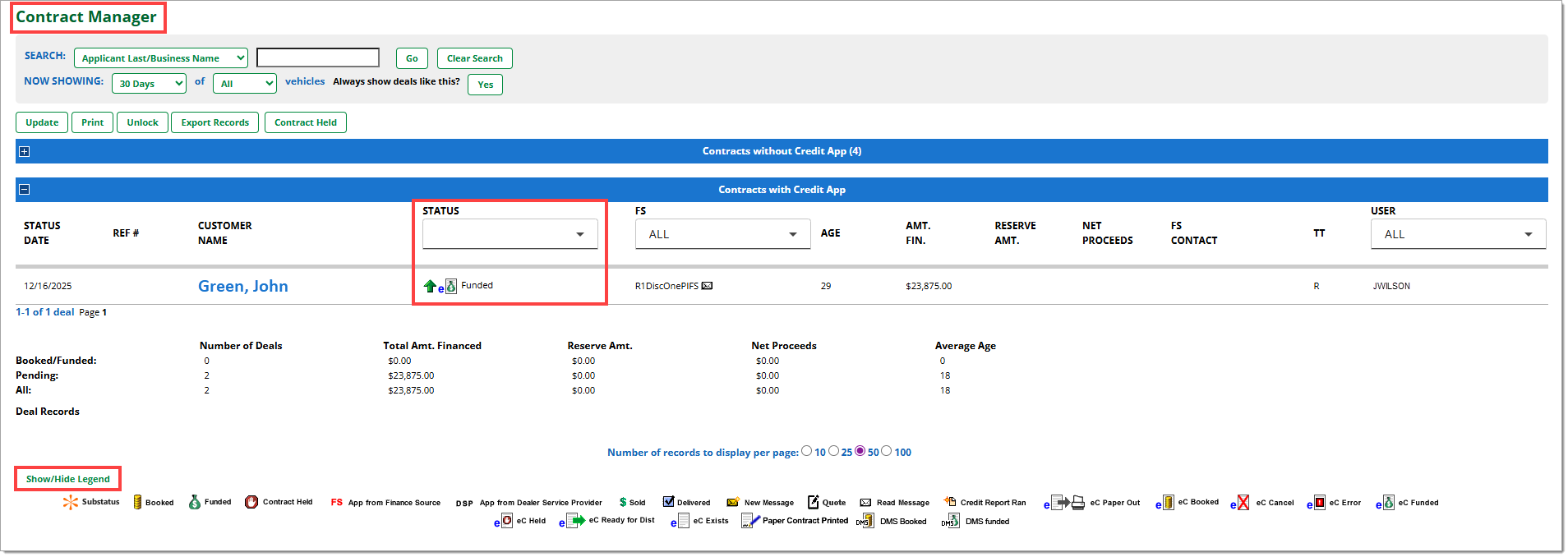Open the Green, John customer link

tap(242, 286)
